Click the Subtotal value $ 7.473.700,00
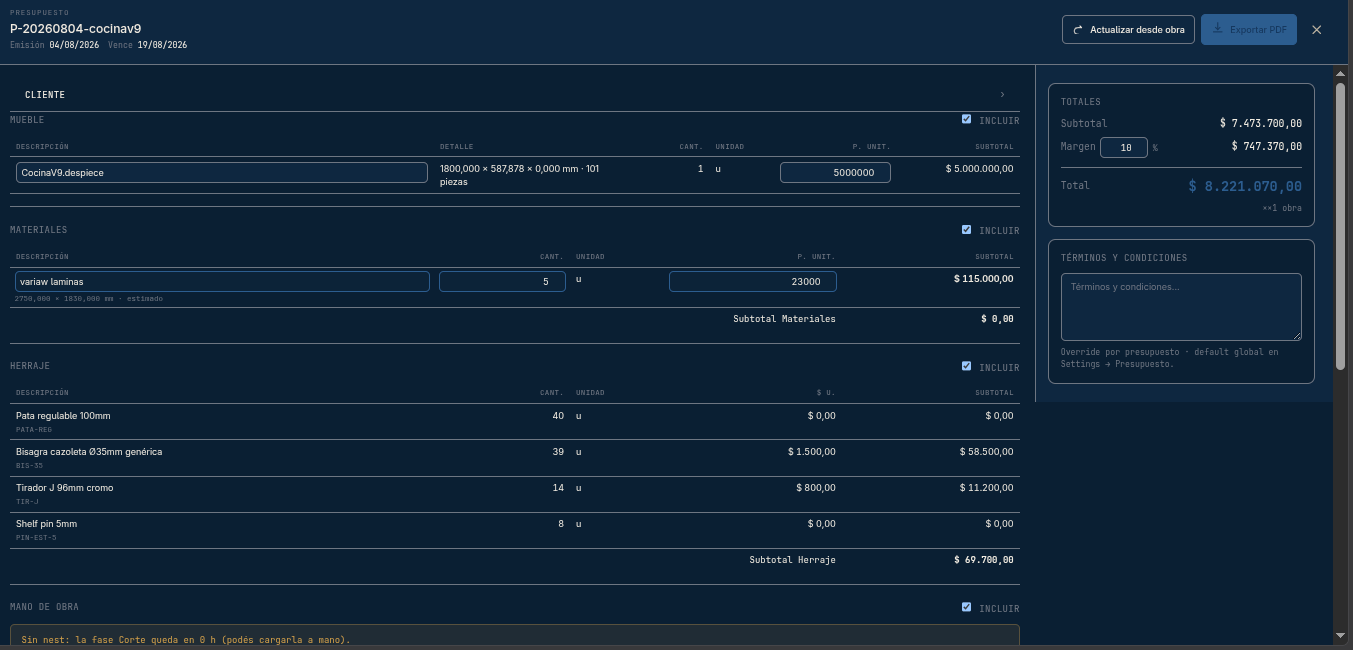The width and height of the screenshot is (1353, 650). pyautogui.click(x=1261, y=123)
